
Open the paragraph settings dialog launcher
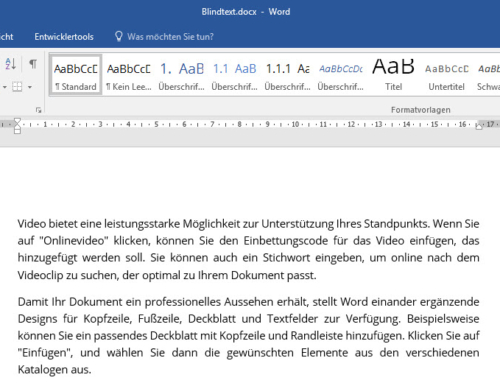[39, 110]
